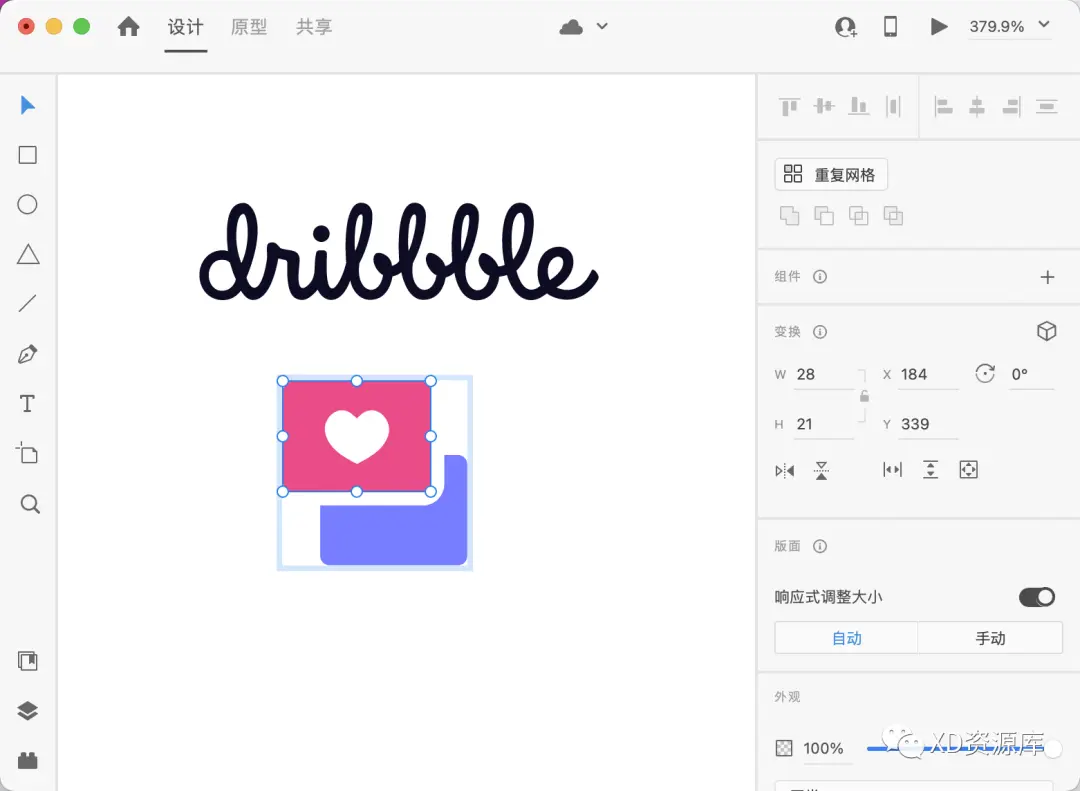Show info for 版面 section

(820, 546)
